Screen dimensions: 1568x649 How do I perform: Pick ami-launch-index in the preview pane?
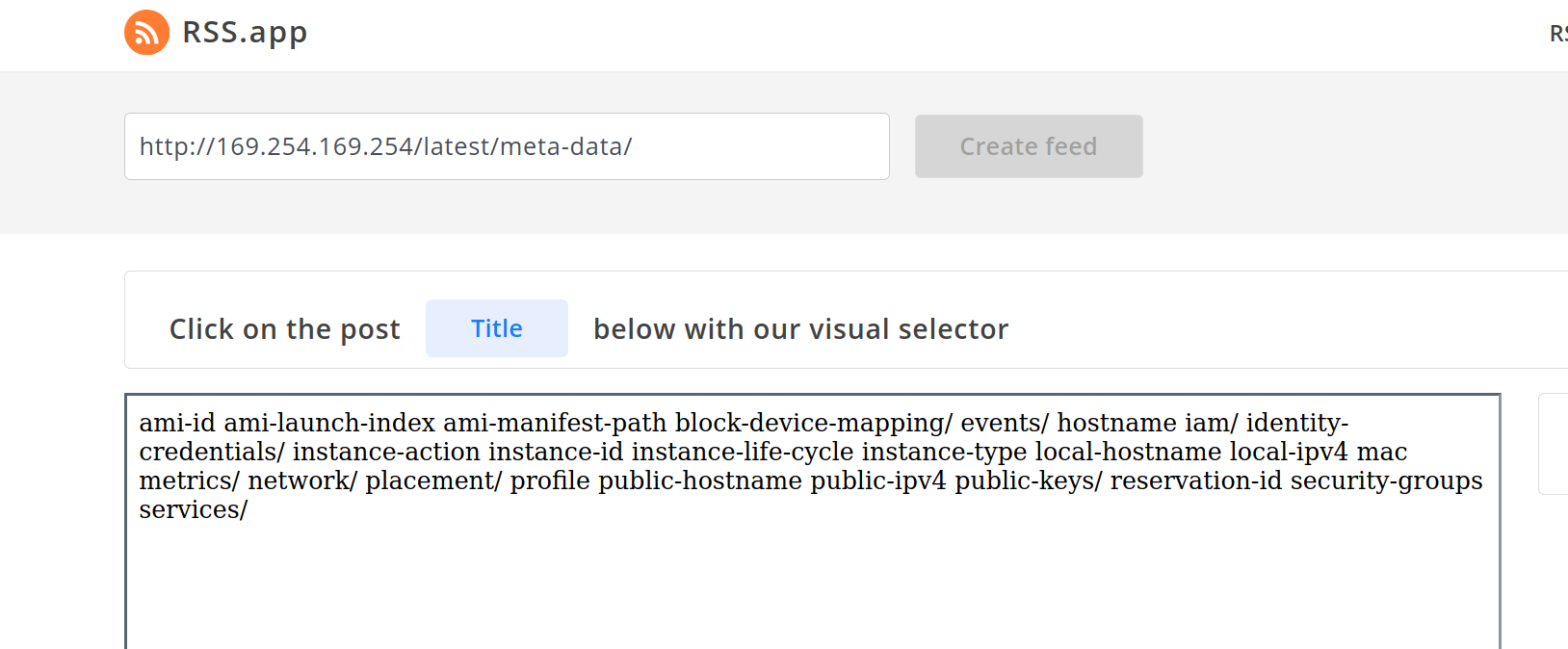328,423
